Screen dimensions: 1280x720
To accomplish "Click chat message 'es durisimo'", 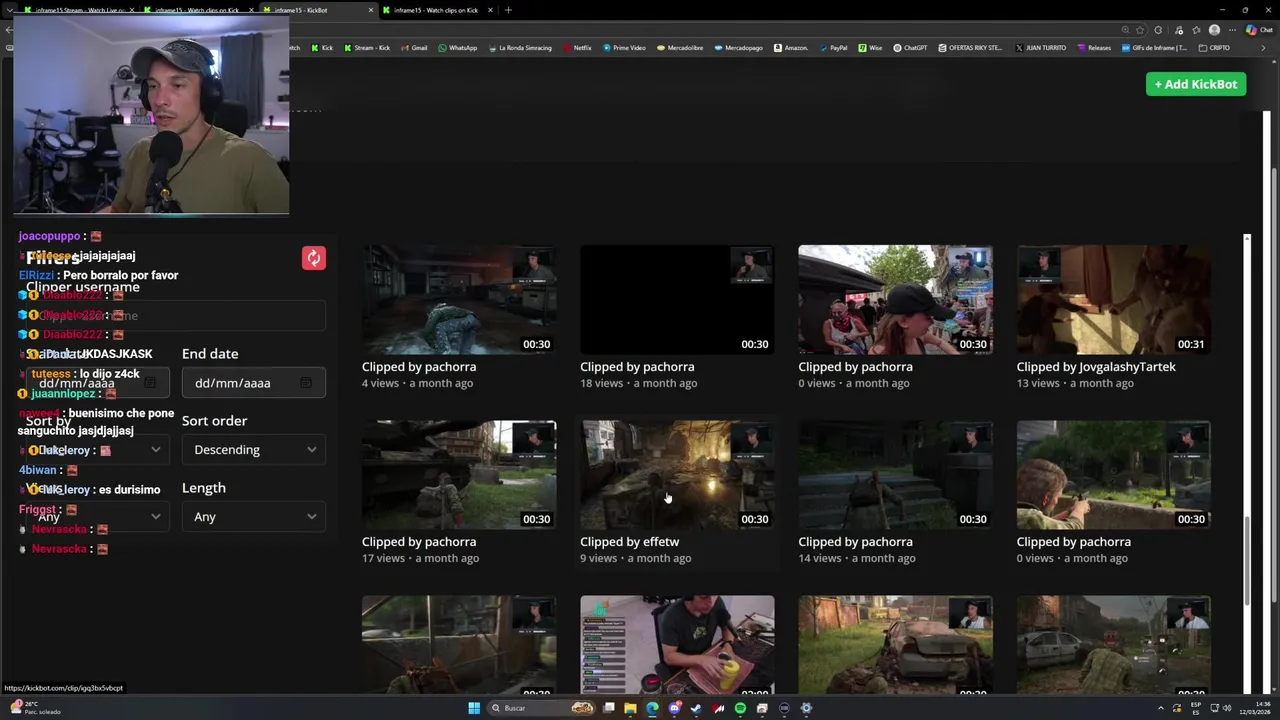I will pyautogui.click(x=130, y=490).
